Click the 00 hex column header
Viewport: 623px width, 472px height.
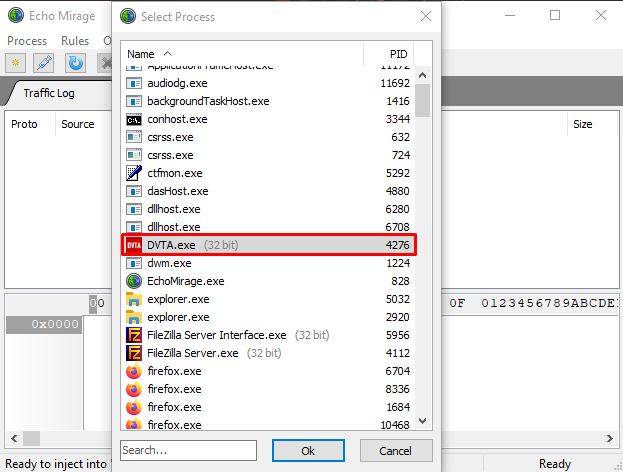(x=97, y=304)
